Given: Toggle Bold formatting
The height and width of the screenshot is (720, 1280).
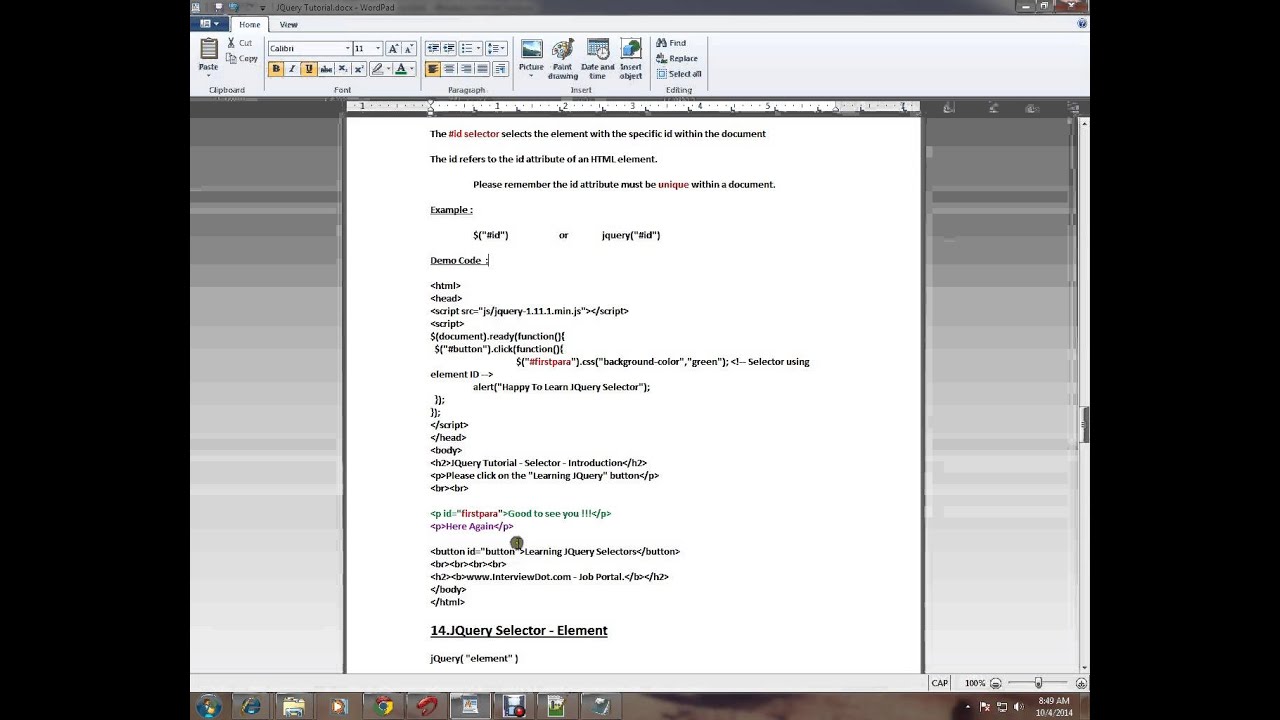Looking at the screenshot, I should coord(276,69).
